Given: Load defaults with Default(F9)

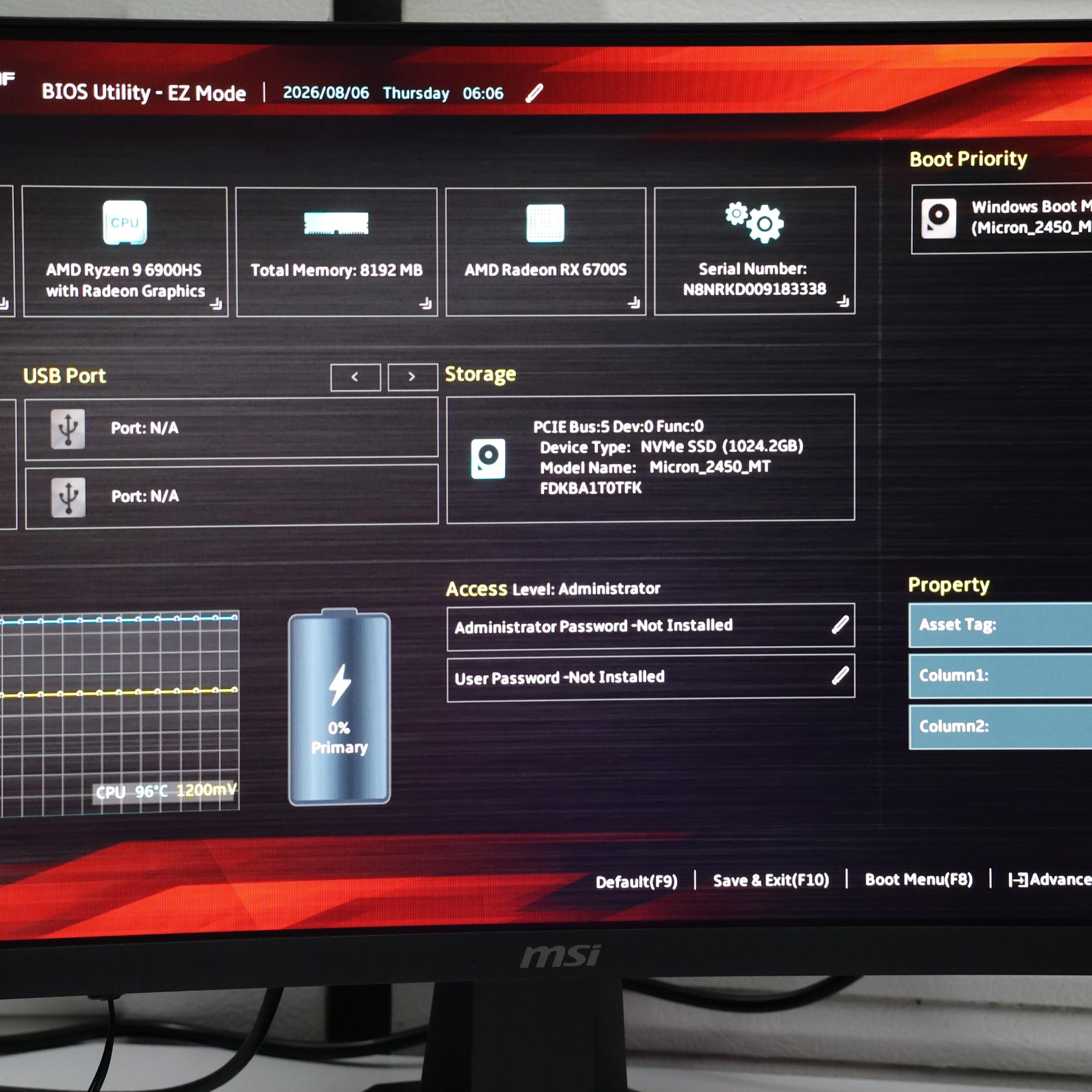Looking at the screenshot, I should coord(637,882).
